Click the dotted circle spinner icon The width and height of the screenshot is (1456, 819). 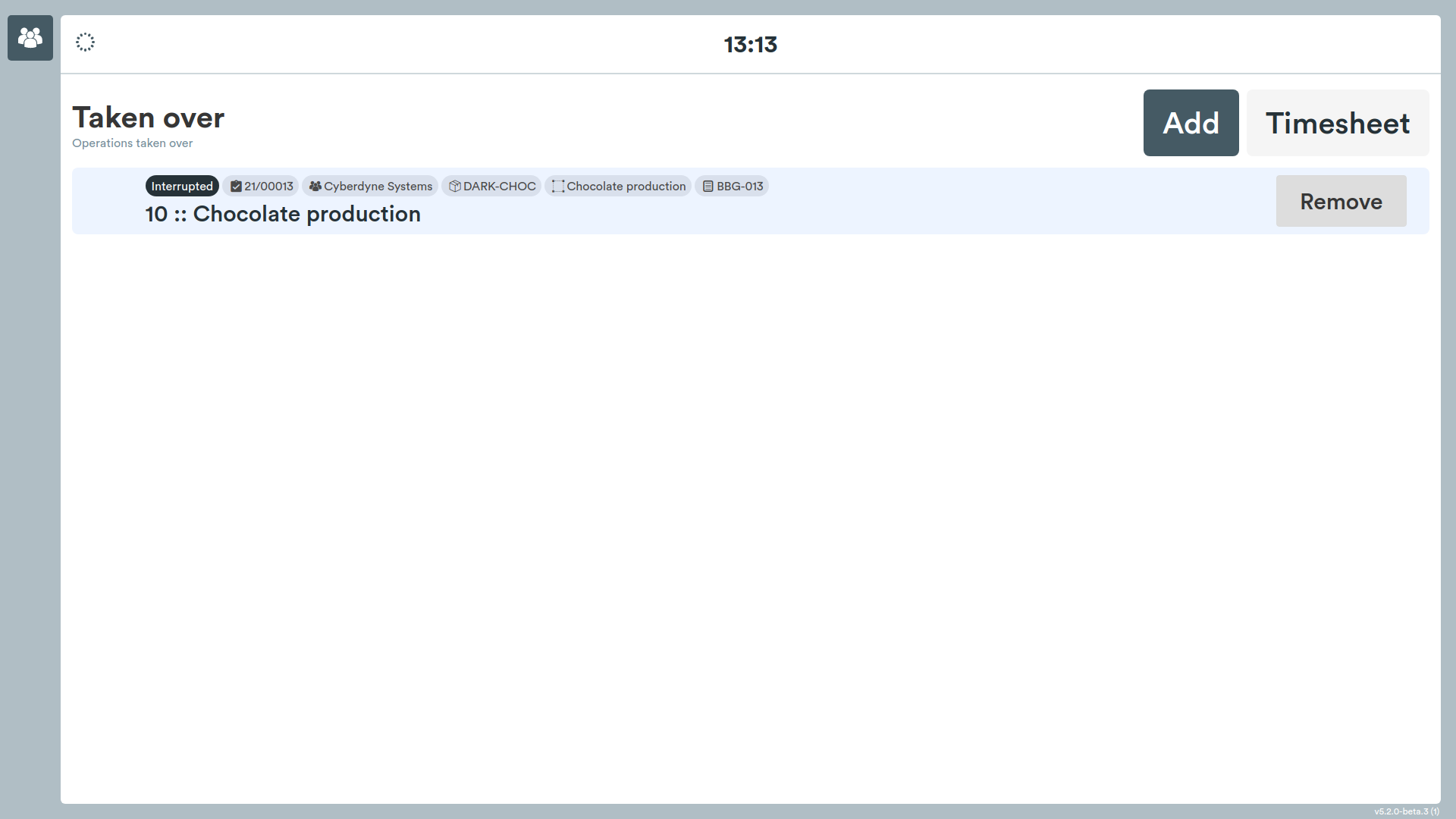[x=85, y=42]
